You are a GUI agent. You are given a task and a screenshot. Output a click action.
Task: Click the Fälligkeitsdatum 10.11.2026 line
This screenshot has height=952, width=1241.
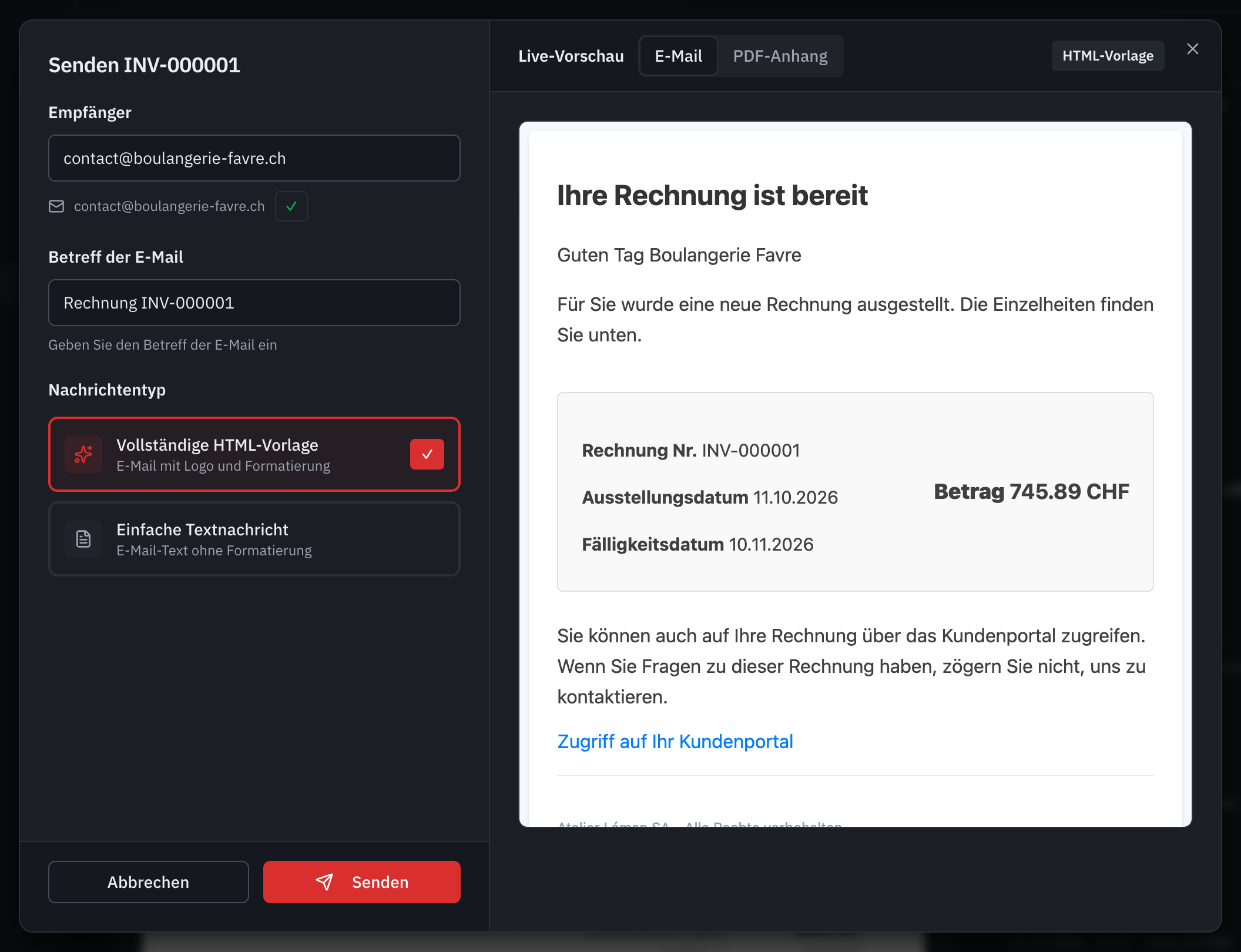pos(697,545)
